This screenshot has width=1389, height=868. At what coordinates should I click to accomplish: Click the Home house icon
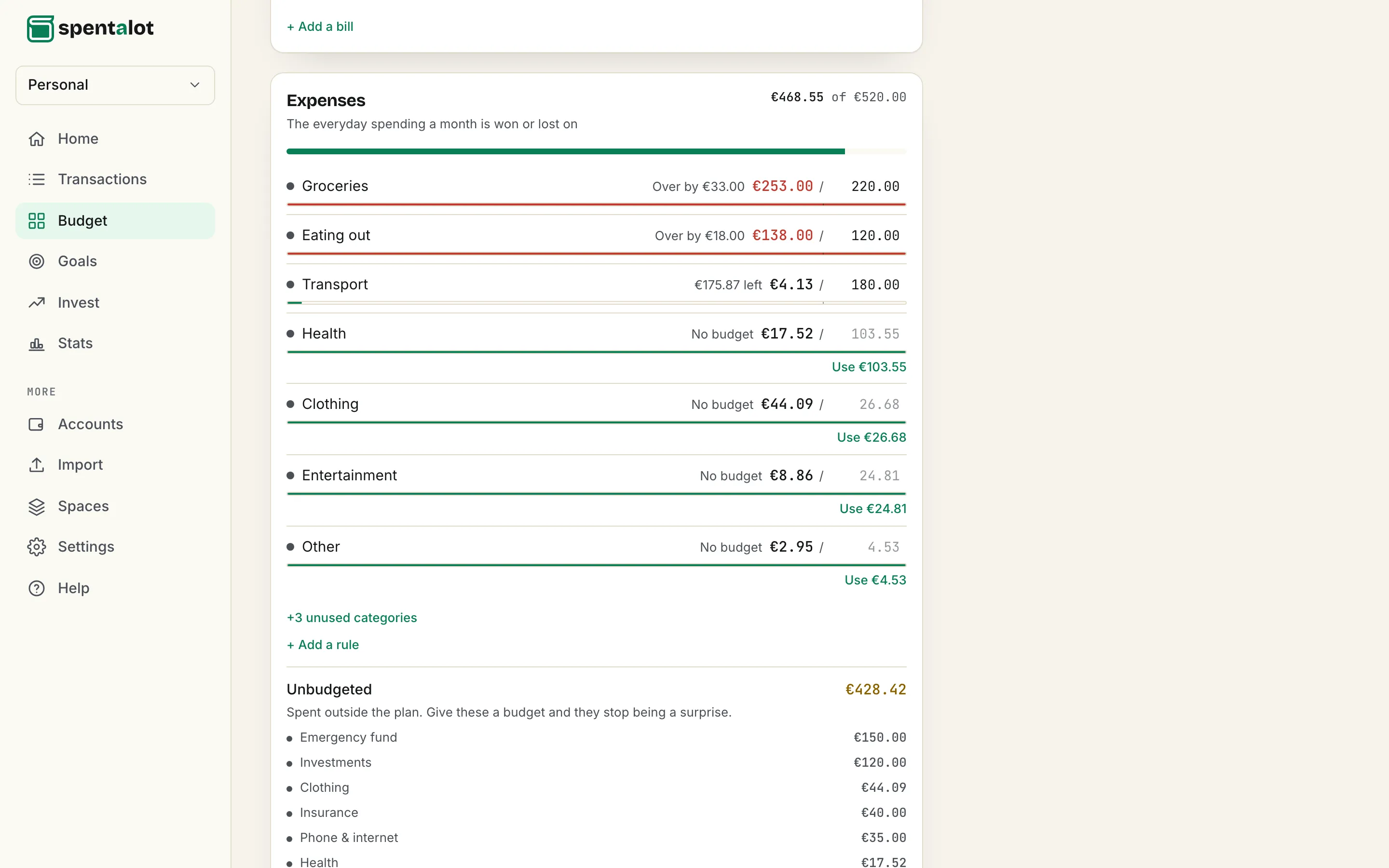(37, 139)
